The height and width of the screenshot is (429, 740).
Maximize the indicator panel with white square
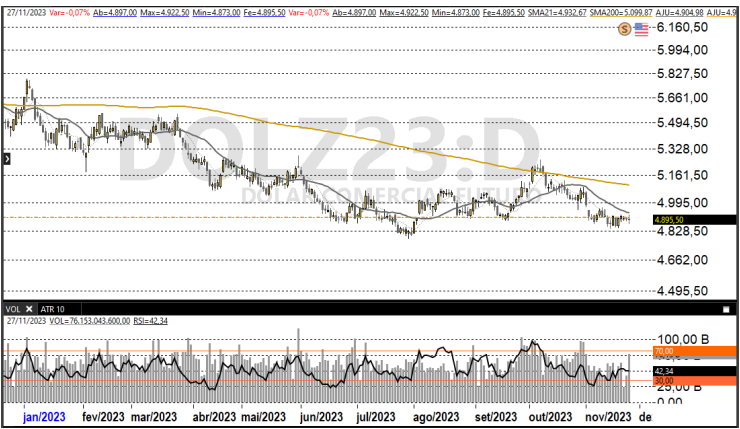pyautogui.click(x=726, y=310)
